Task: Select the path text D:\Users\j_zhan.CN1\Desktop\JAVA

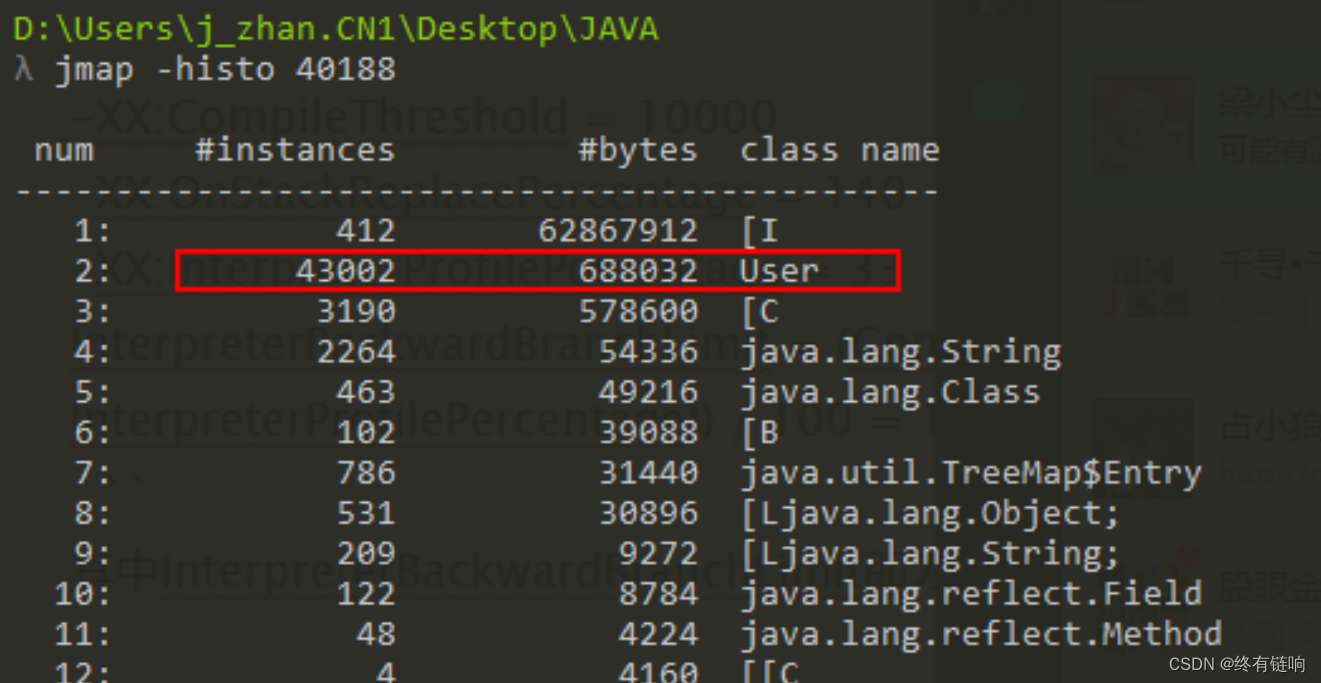Action: (336, 29)
